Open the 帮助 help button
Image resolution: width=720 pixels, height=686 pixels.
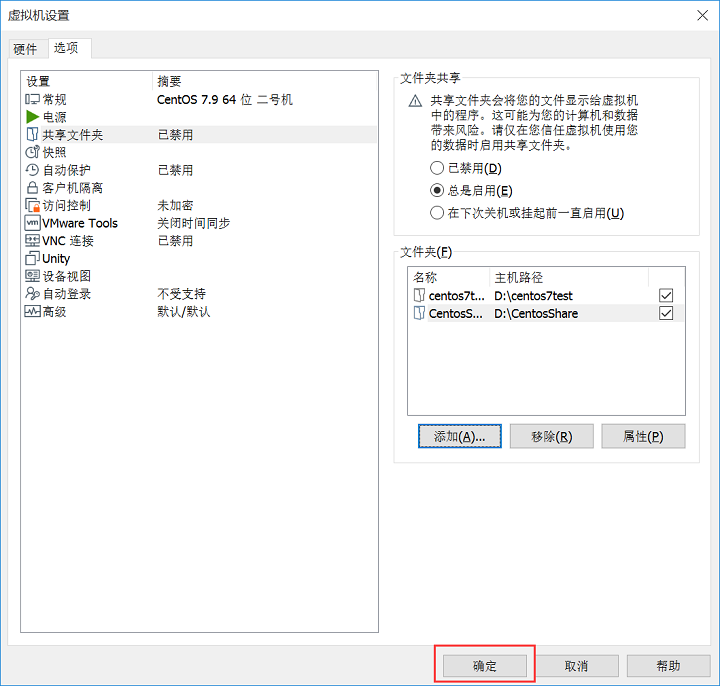tap(668, 665)
